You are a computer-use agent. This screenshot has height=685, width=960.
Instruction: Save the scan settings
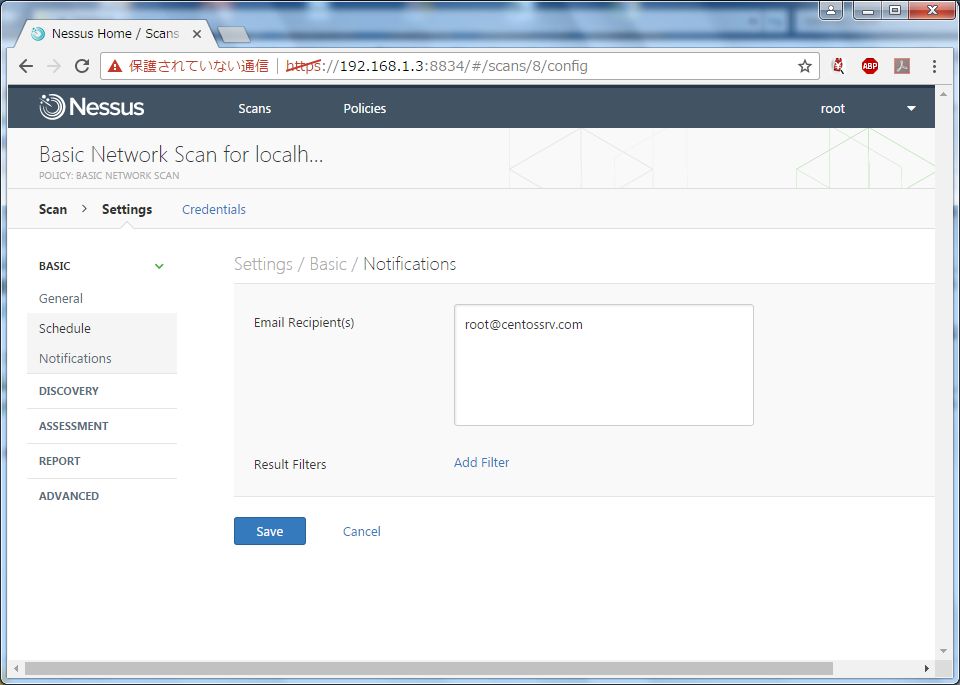point(269,531)
